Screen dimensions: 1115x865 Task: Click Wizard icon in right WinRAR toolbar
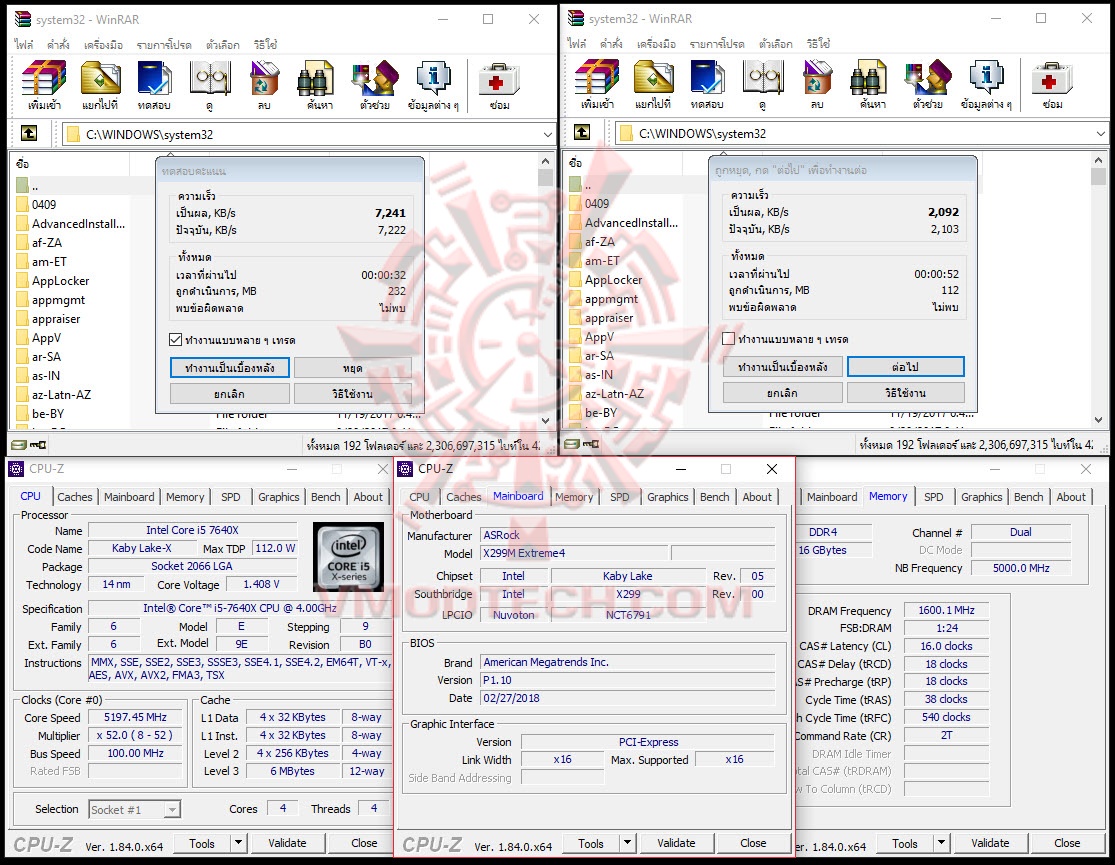[x=928, y=85]
